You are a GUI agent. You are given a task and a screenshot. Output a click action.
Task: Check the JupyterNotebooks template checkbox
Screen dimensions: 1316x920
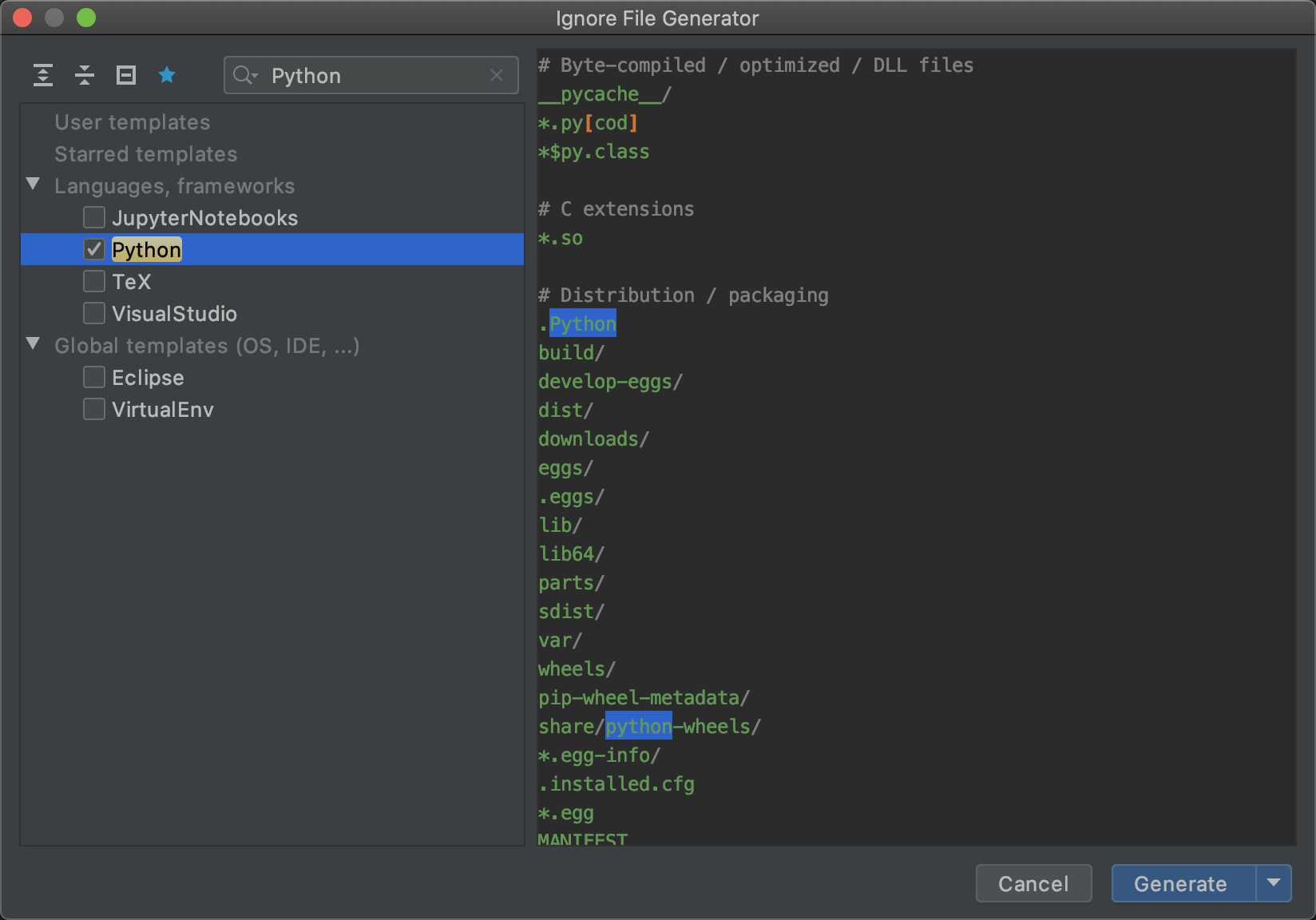click(x=94, y=217)
